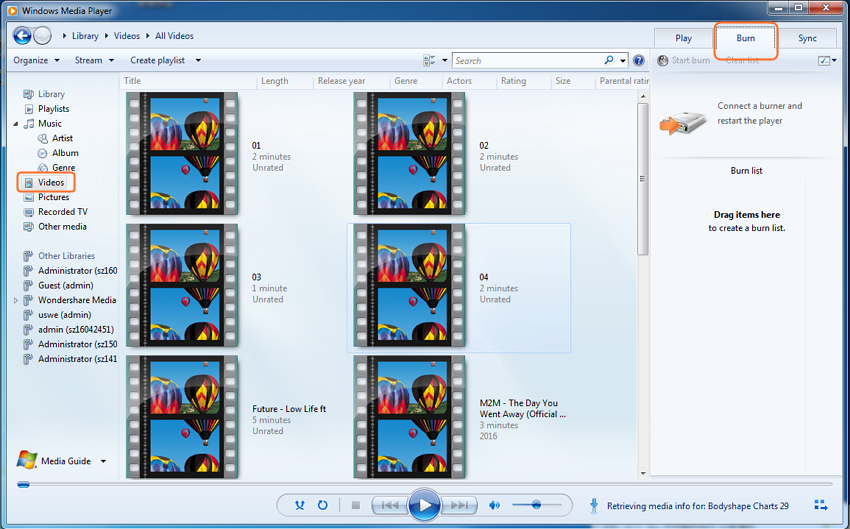Go to the previous track
The height and width of the screenshot is (529, 850).
tap(389, 506)
